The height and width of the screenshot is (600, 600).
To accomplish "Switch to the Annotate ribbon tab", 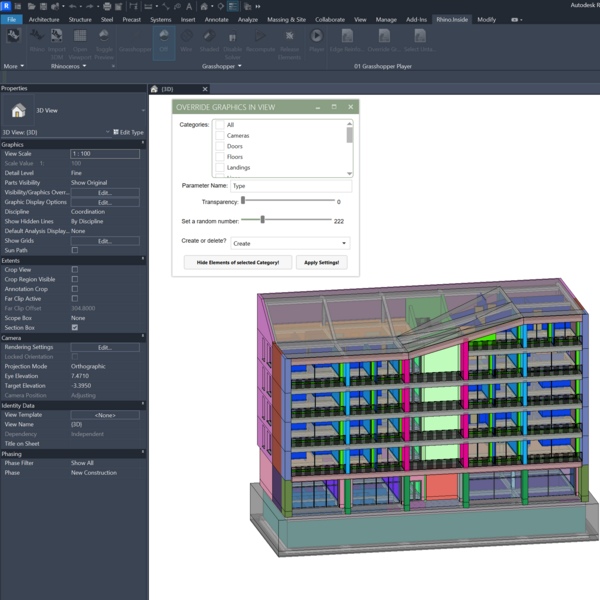I will tap(217, 20).
